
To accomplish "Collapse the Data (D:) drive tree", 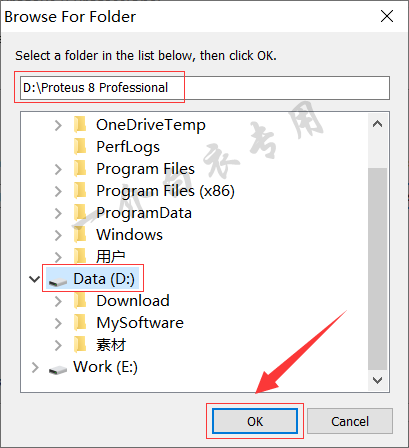I will point(35,279).
